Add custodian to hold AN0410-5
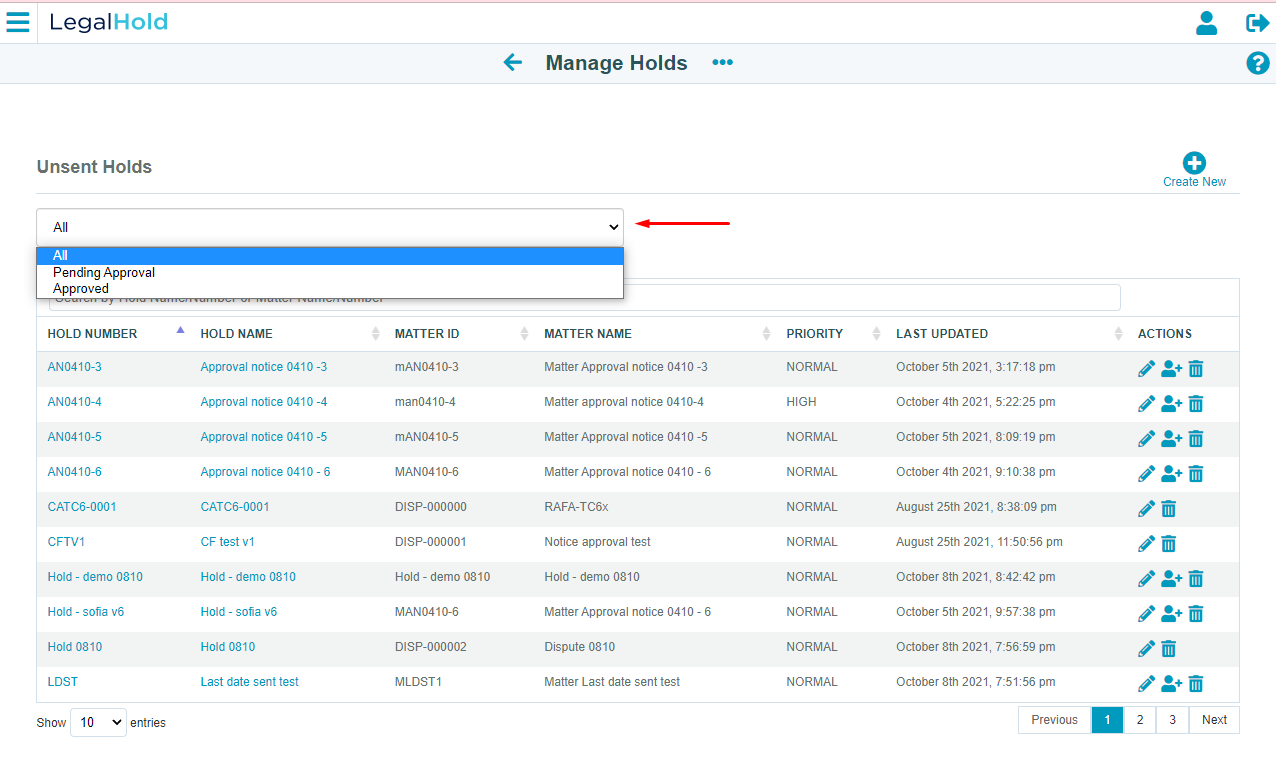This screenshot has width=1276, height=758. pos(1171,439)
